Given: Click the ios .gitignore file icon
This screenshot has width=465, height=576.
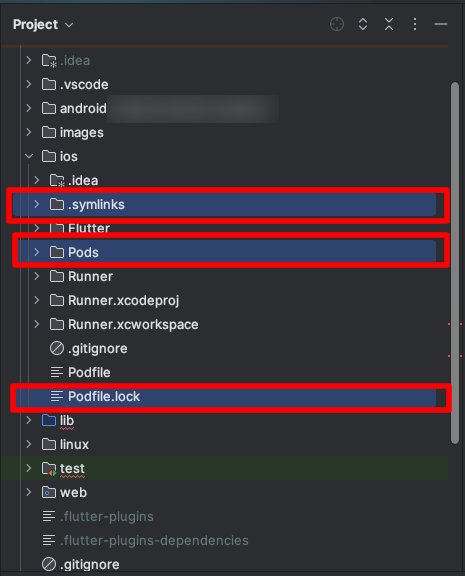Looking at the screenshot, I should tap(57, 348).
